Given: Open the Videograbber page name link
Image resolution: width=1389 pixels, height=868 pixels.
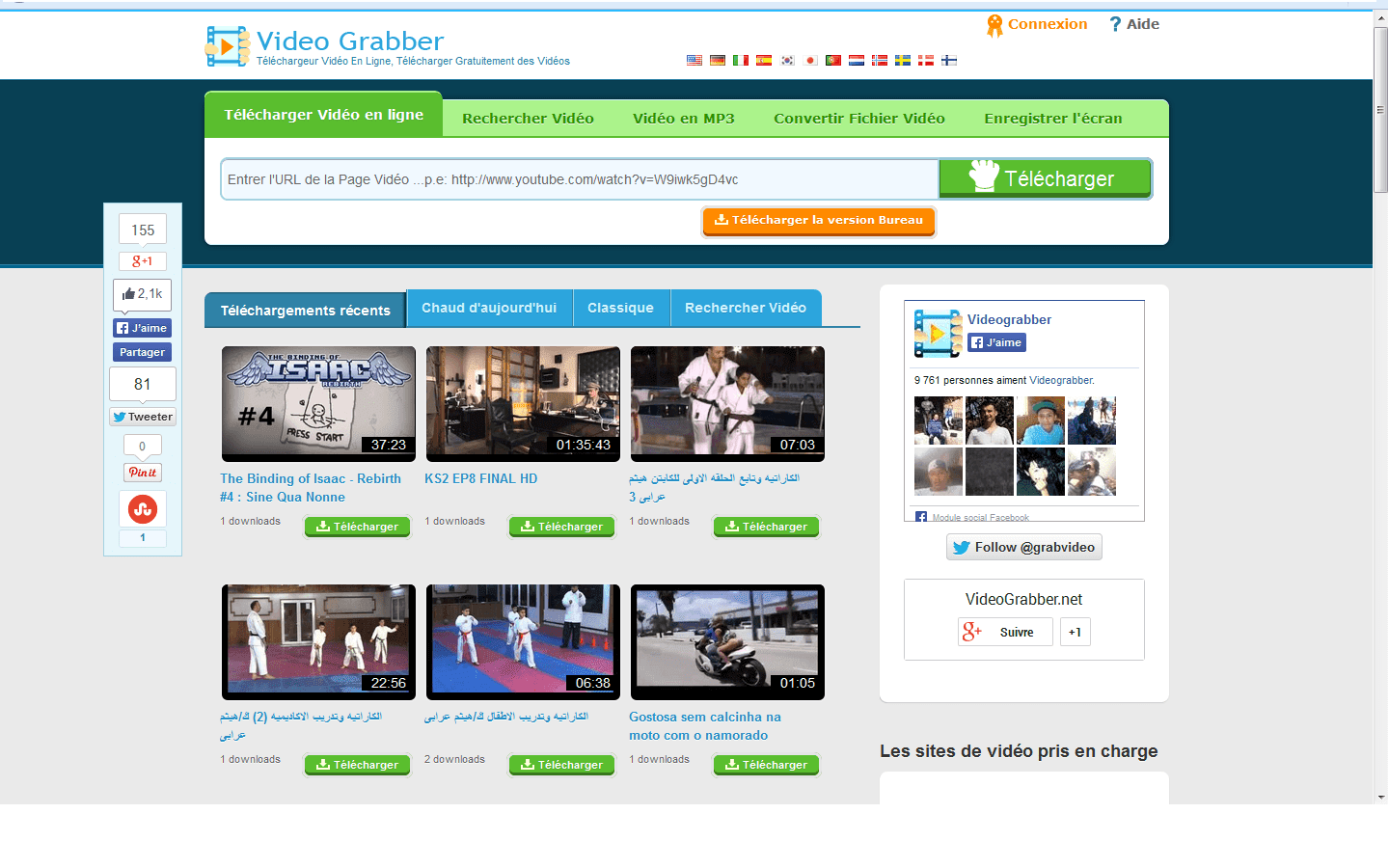Looking at the screenshot, I should [1009, 319].
